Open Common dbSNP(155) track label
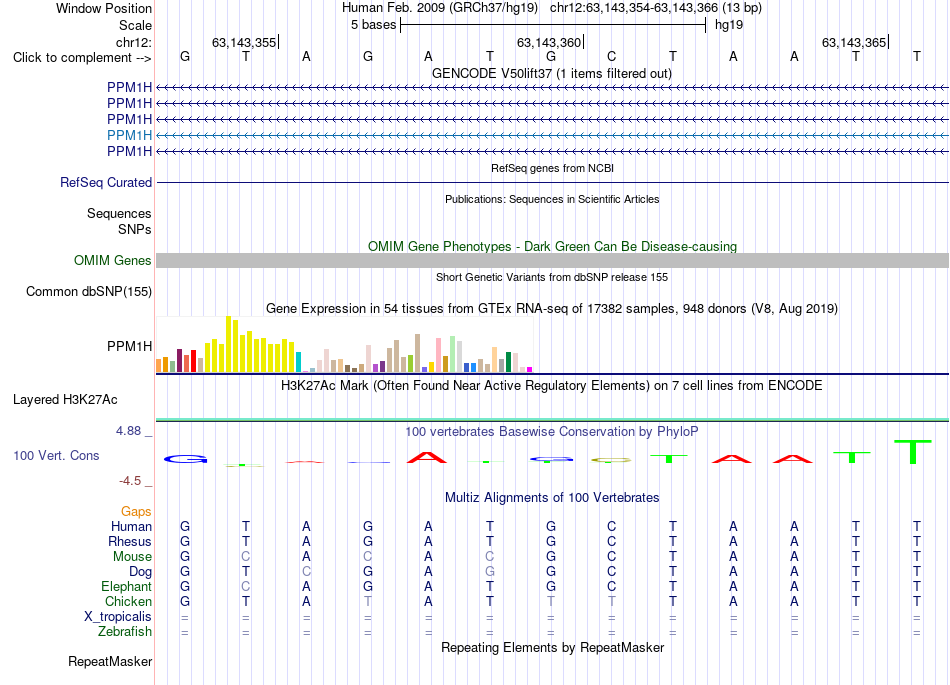This screenshot has height=685, width=950. coord(88,291)
